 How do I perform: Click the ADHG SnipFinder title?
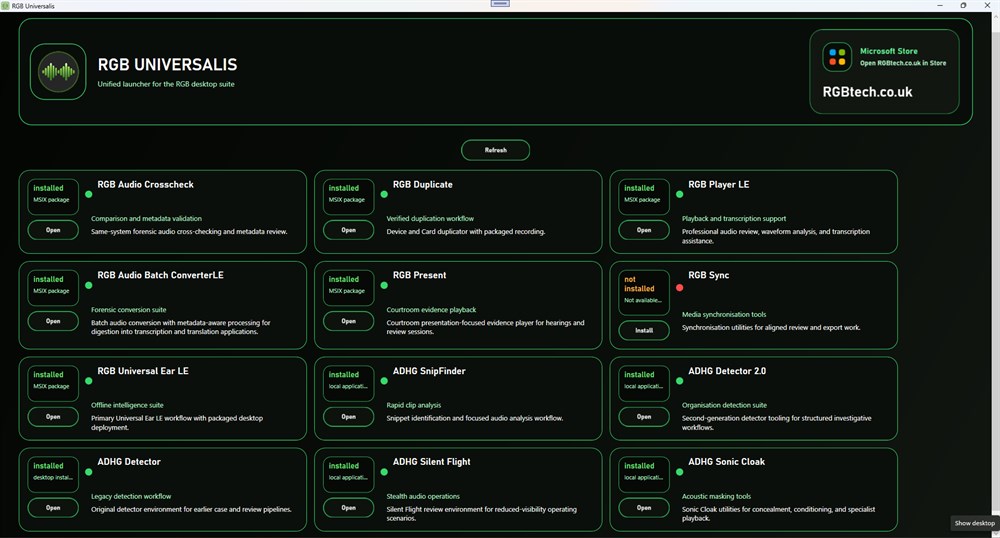click(429, 371)
